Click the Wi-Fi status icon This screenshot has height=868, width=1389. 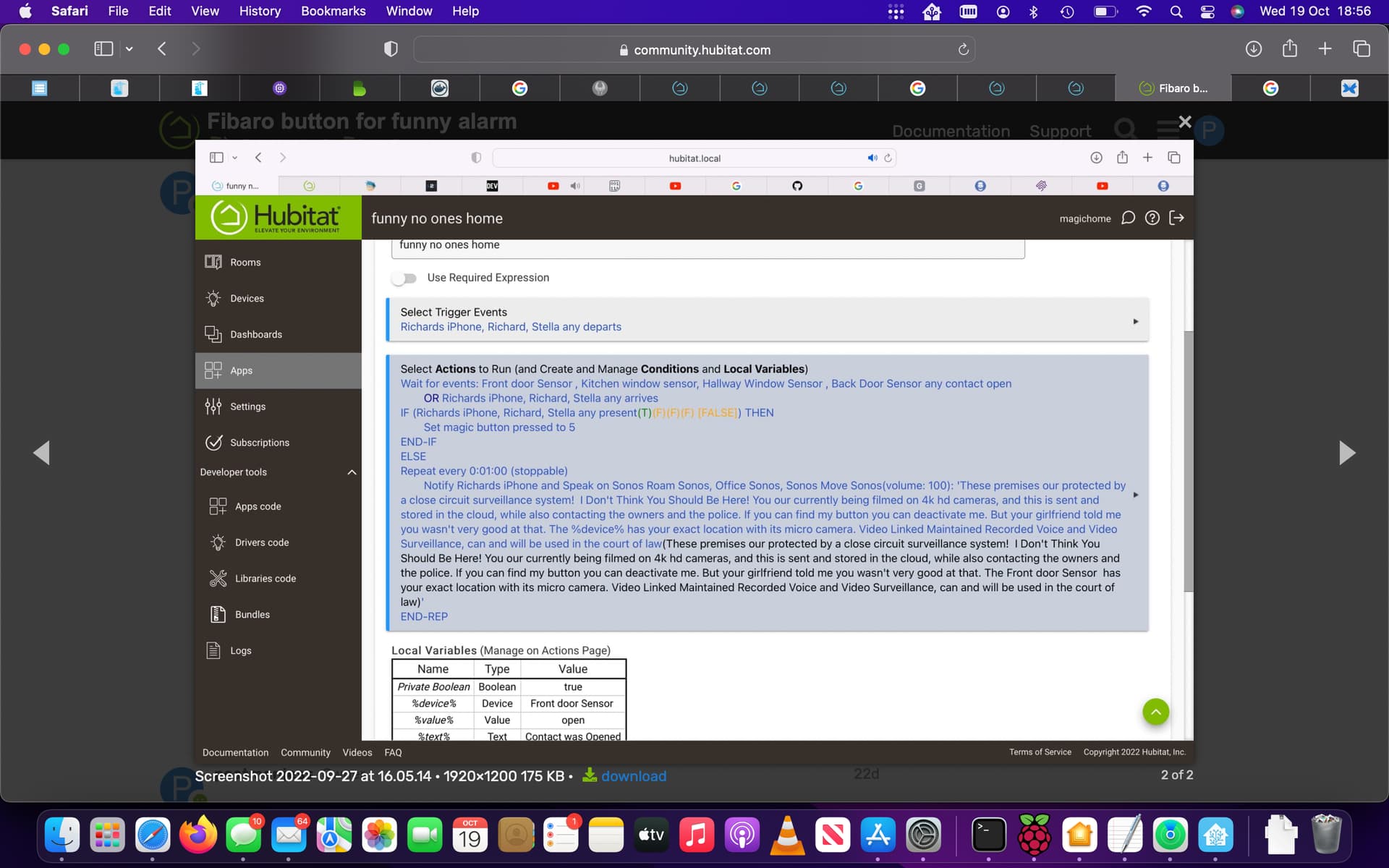(1144, 12)
